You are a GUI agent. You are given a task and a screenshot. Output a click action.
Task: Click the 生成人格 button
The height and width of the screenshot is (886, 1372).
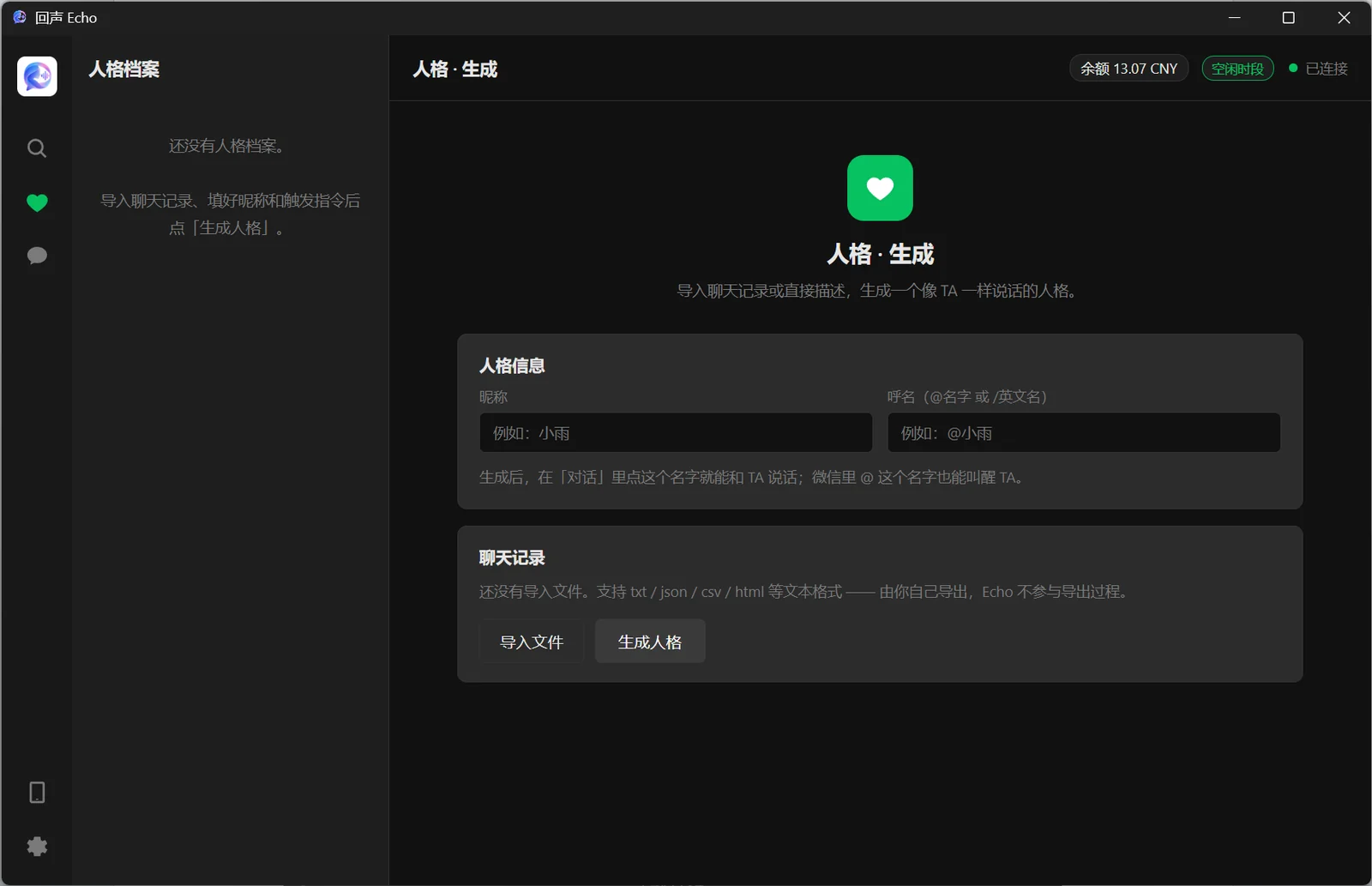(x=650, y=642)
